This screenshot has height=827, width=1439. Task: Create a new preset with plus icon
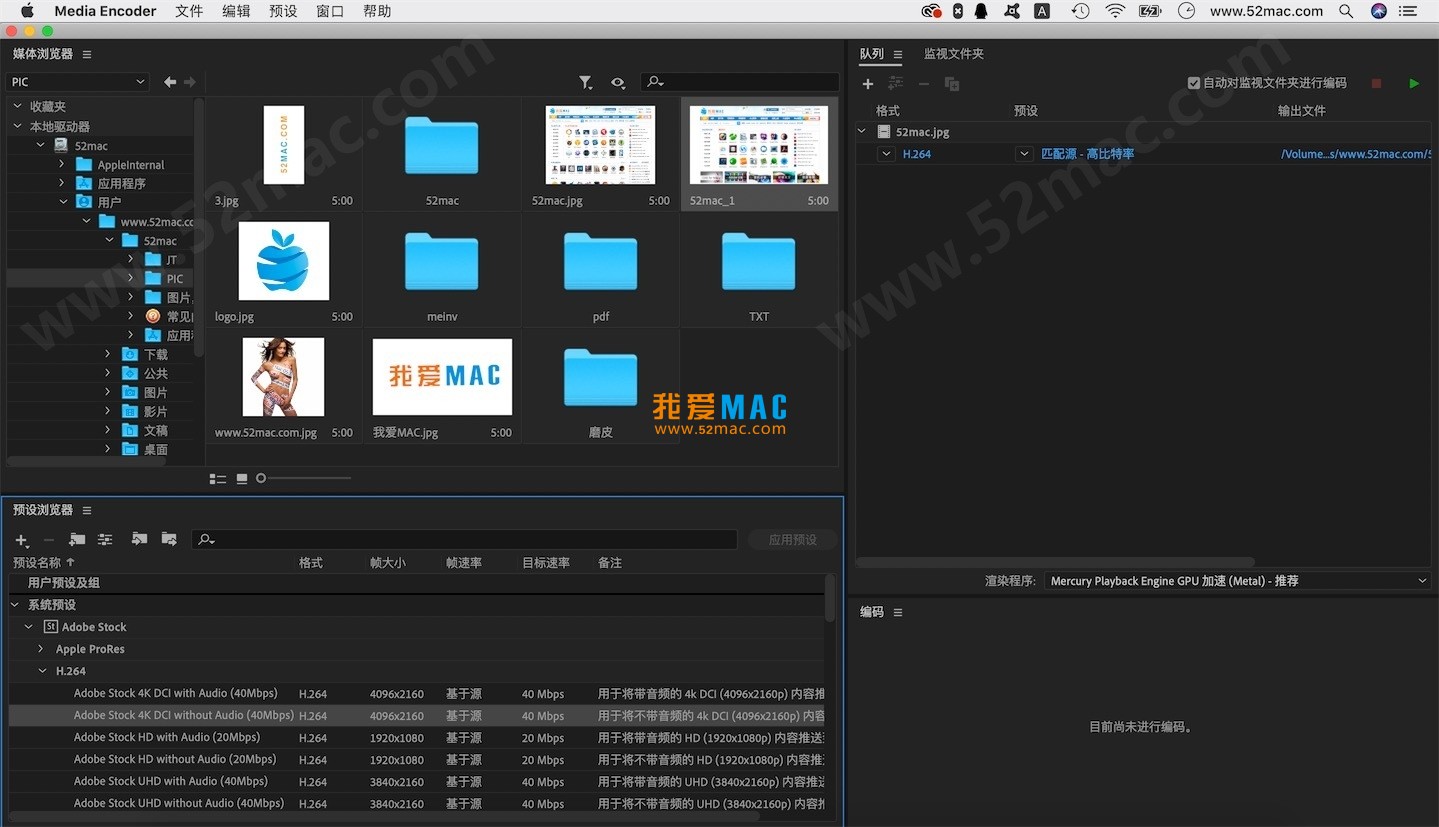(x=22, y=540)
